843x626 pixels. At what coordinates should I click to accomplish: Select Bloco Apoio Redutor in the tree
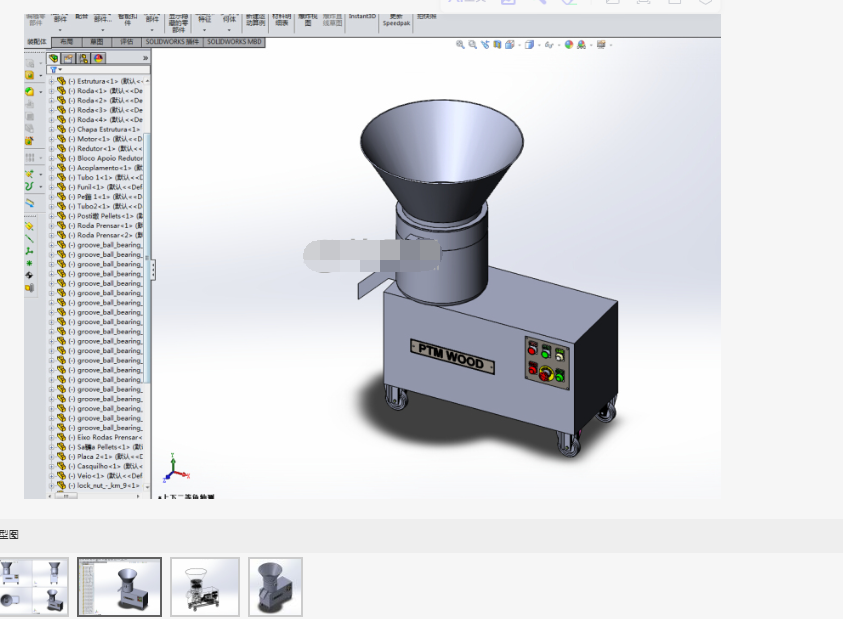(x=105, y=158)
